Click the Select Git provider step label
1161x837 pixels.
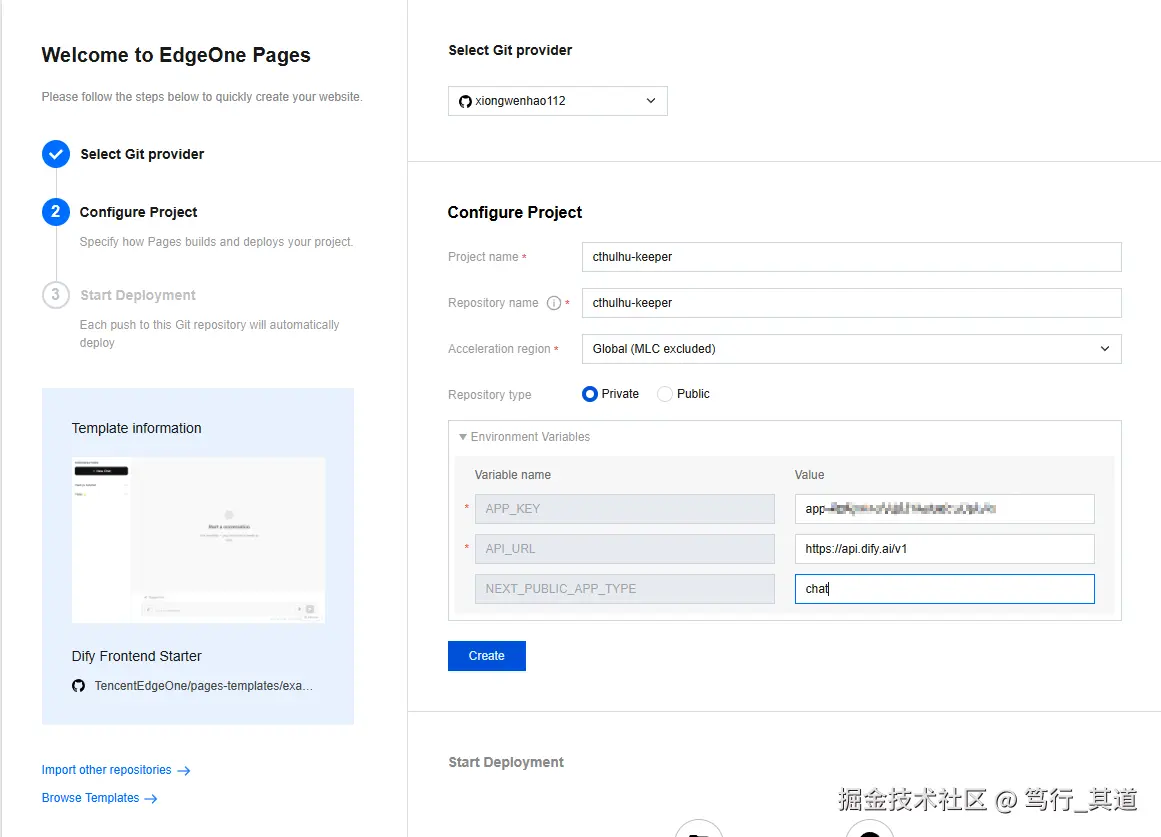click(x=142, y=154)
